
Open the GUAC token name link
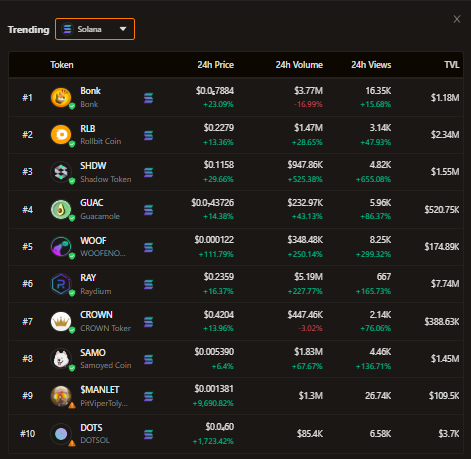tap(92, 203)
